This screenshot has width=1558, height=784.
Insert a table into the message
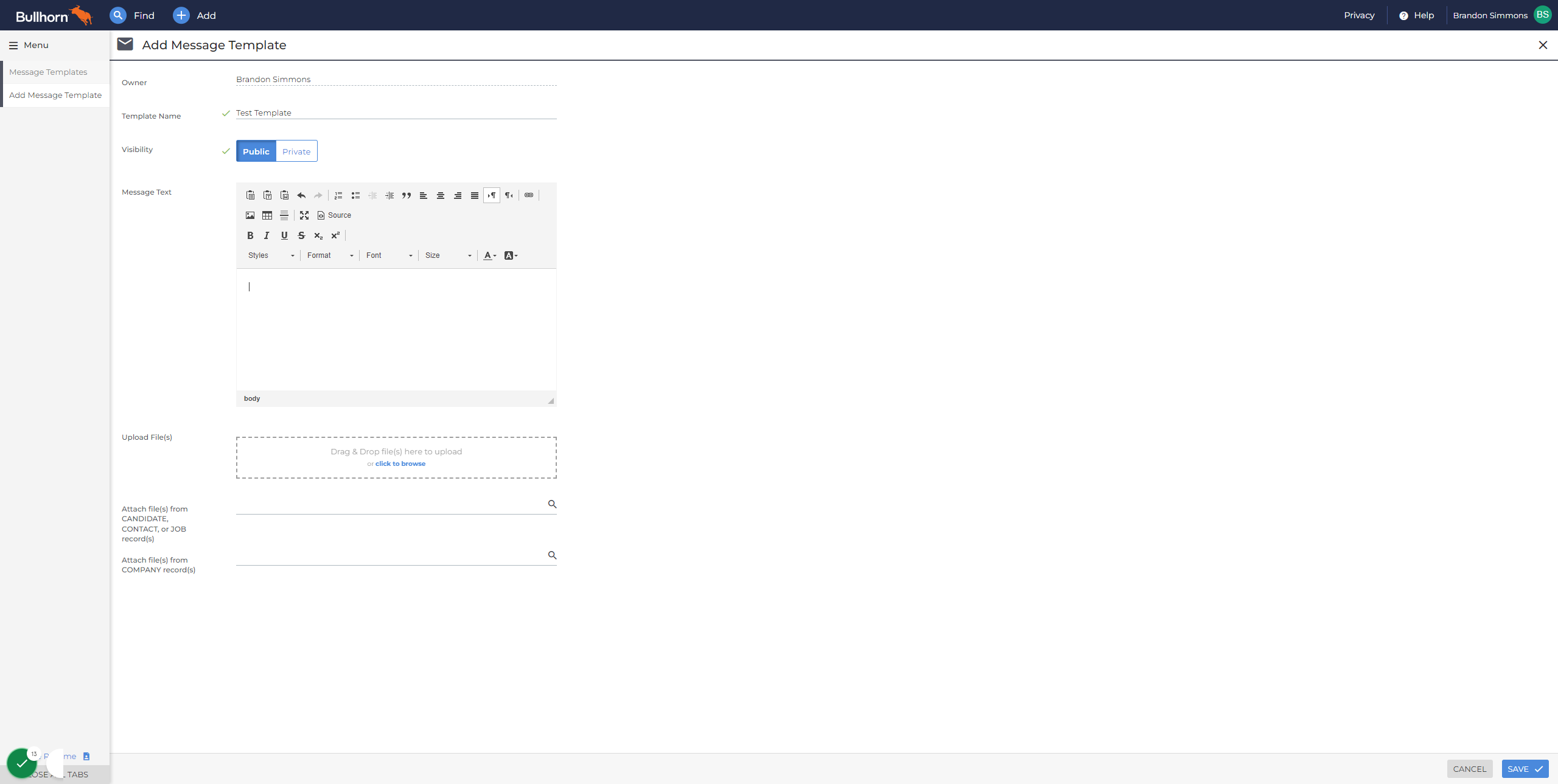267,215
